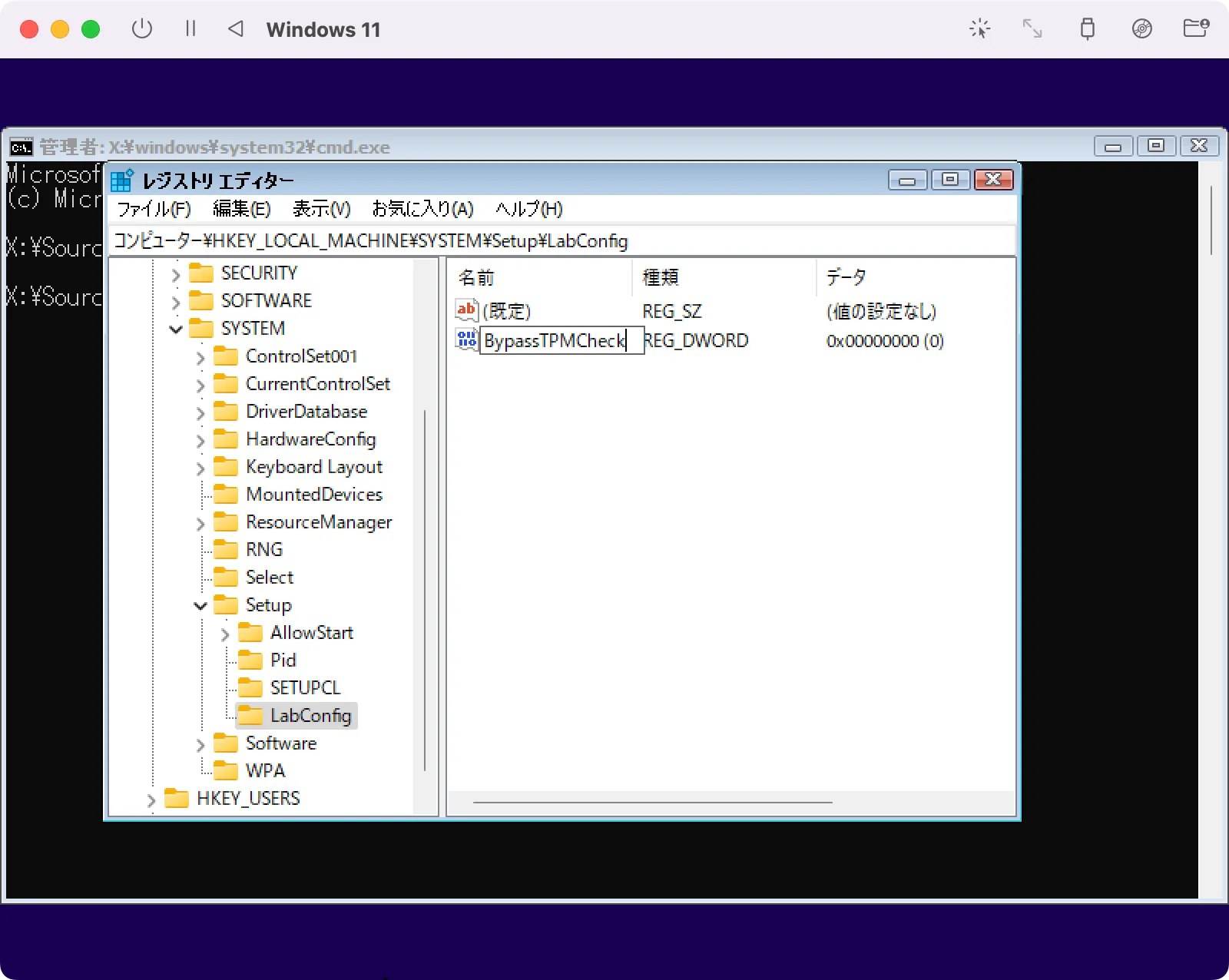The height and width of the screenshot is (980, 1229).
Task: Click the USB device icon in VM toolbar
Action: (1087, 29)
